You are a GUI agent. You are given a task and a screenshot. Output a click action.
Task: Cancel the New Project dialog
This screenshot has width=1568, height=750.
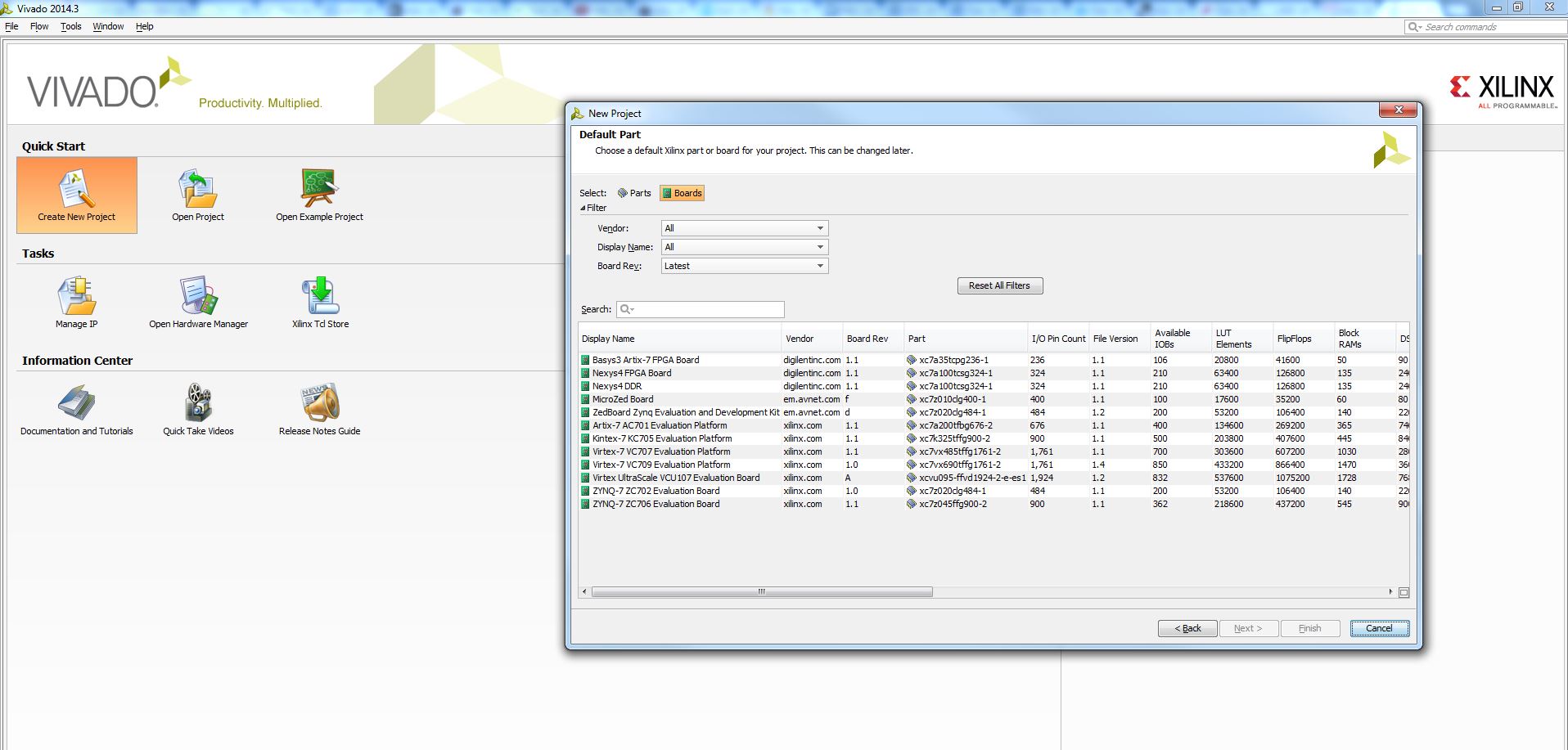point(1380,628)
